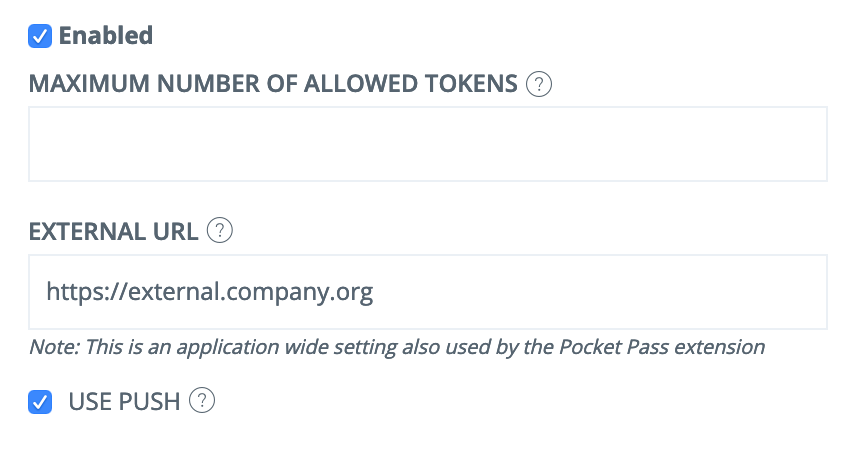The width and height of the screenshot is (856, 450).
Task: Click the word TOKENS in the heading
Action: coord(471,84)
